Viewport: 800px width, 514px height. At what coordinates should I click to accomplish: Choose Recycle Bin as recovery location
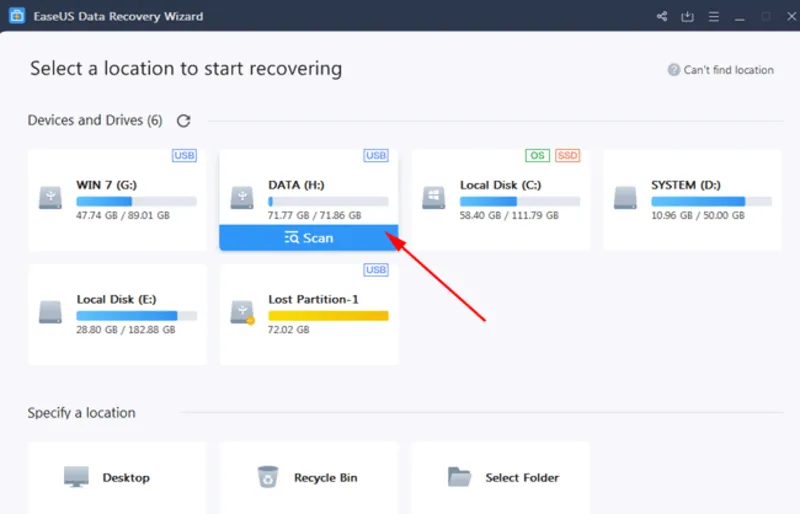[309, 478]
